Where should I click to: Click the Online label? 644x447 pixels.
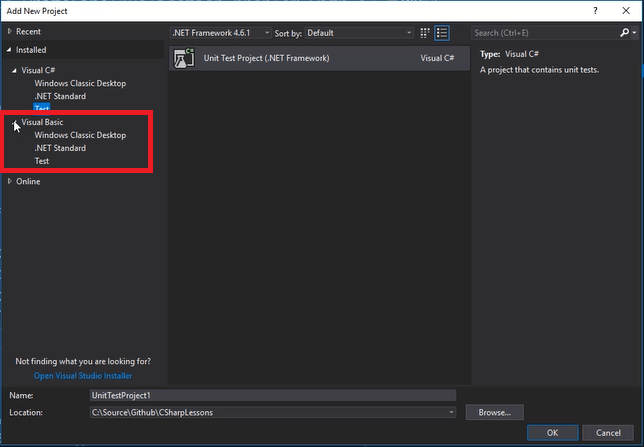pos(28,181)
